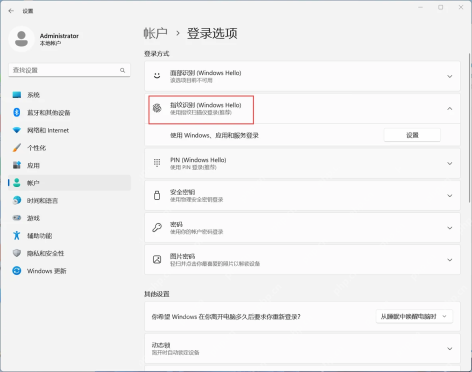The image size is (472, 372).
Task: Select 游戏 in the sidebar
Action: coord(69,218)
